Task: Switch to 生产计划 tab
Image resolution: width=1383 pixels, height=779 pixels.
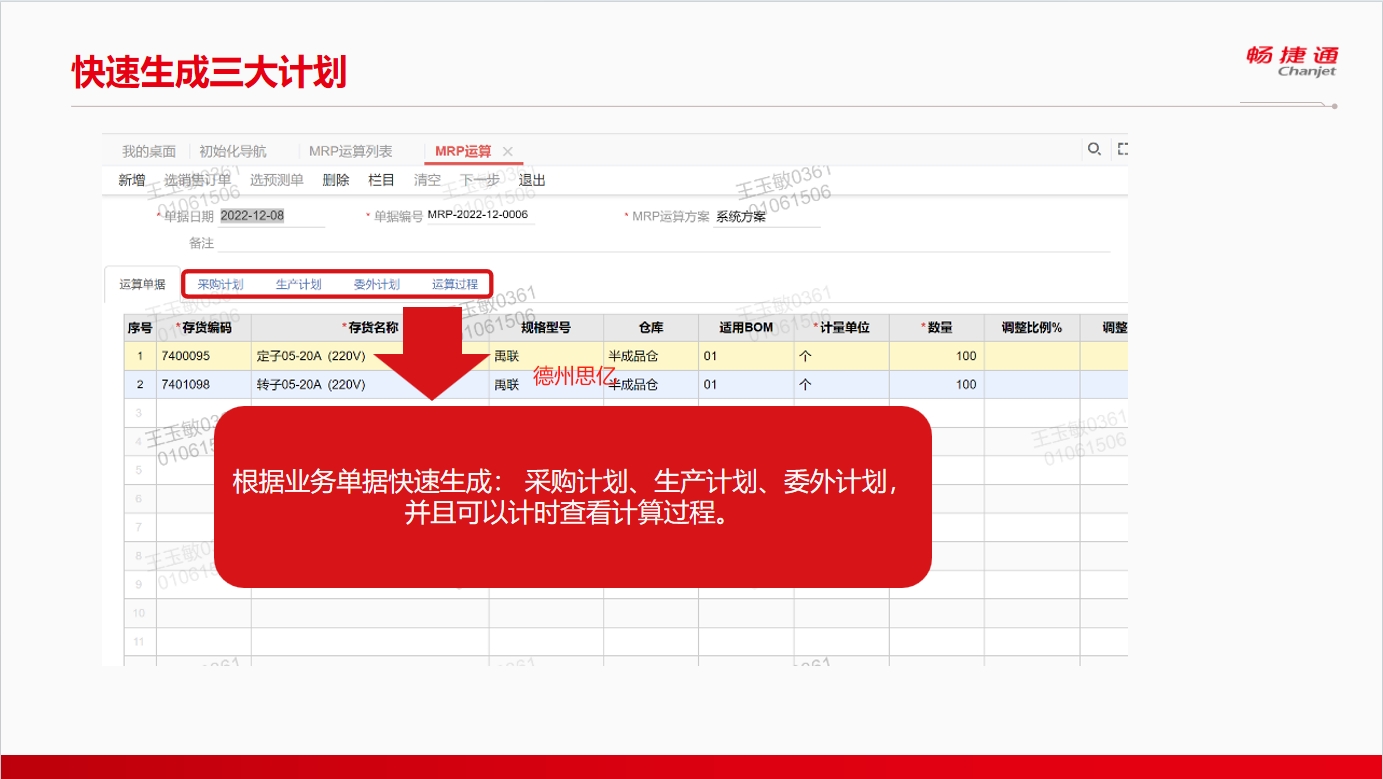Action: (x=298, y=284)
